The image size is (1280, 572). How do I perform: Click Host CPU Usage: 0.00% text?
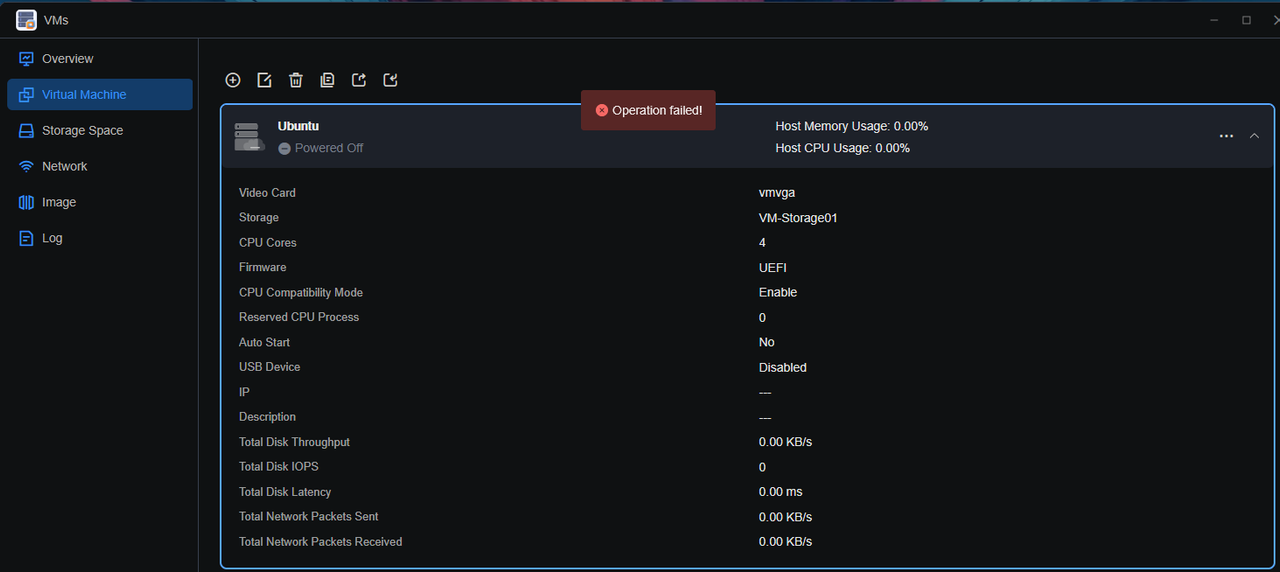(843, 148)
